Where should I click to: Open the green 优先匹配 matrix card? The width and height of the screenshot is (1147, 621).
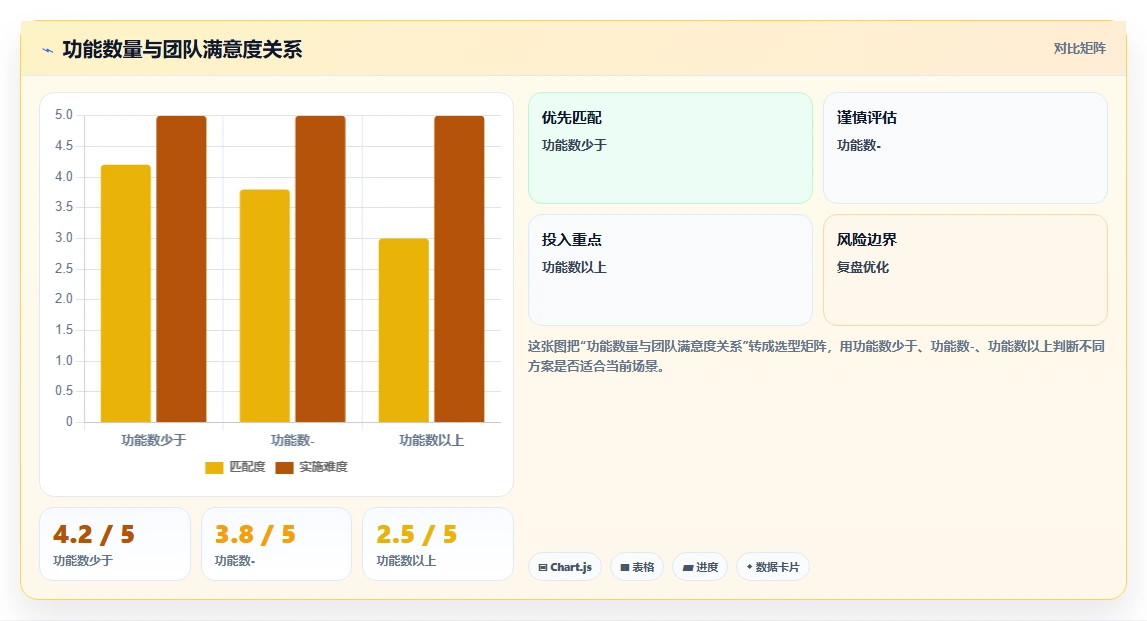(x=670, y=148)
